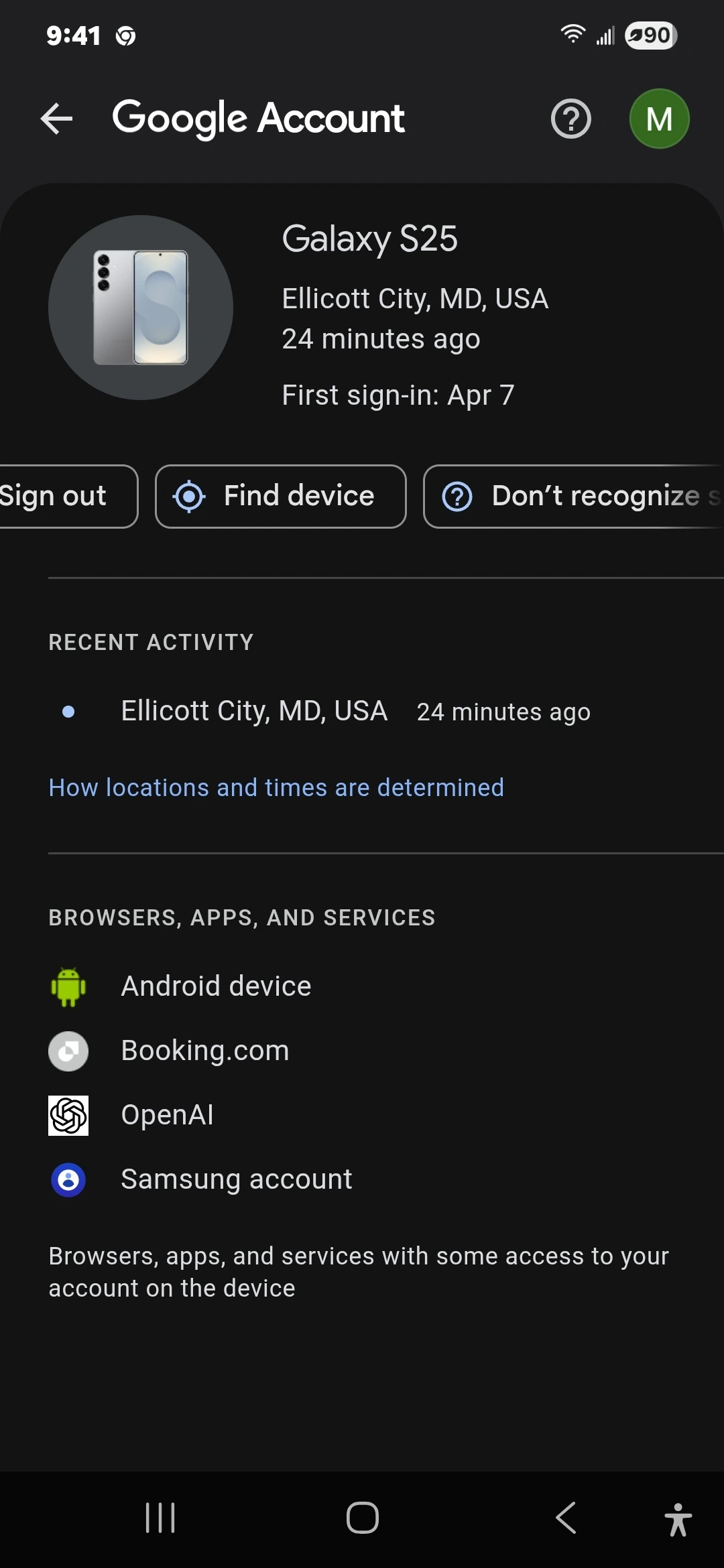Tap the Don't recognize something button
The height and width of the screenshot is (1568, 724).
click(574, 497)
